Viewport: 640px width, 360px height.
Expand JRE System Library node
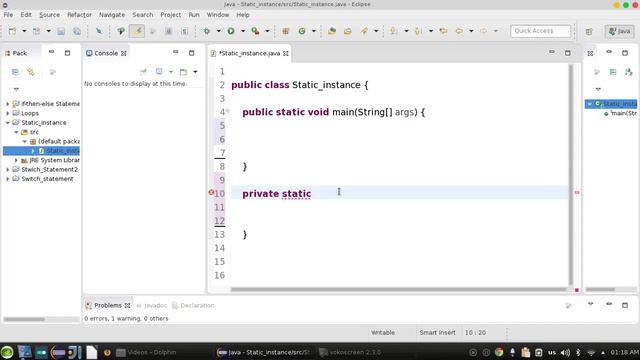point(16,160)
